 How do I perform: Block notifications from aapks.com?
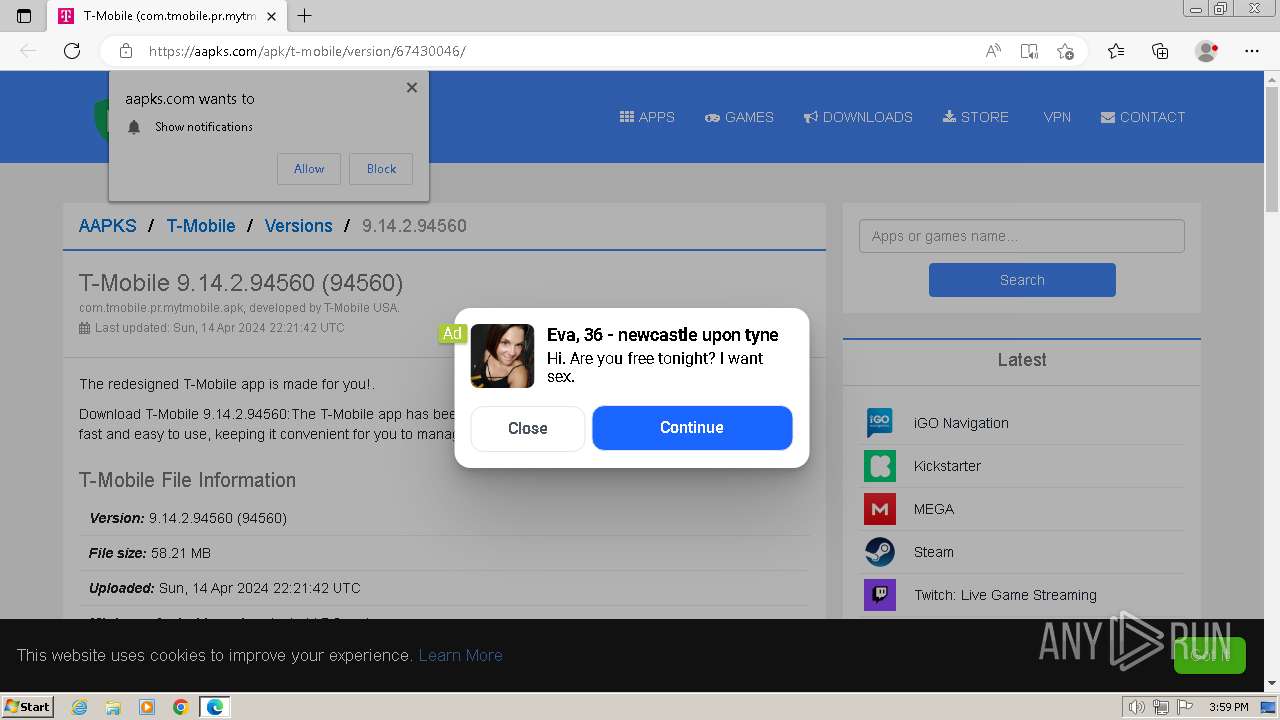pos(381,169)
